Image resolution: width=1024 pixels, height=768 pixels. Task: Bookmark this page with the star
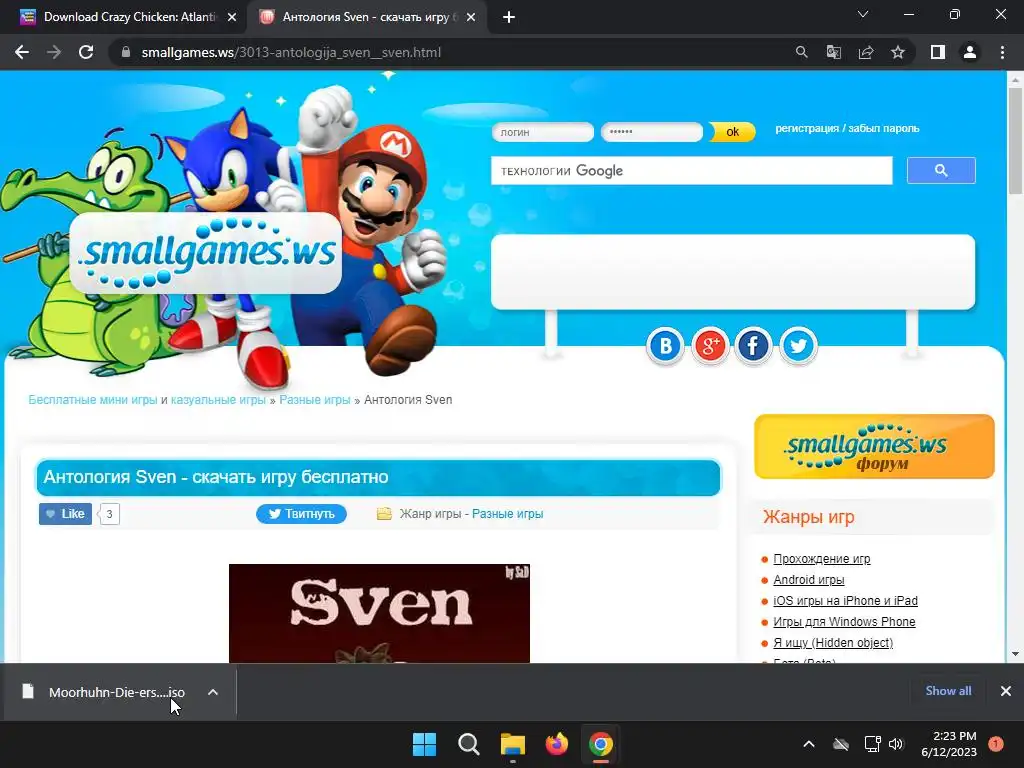[x=898, y=52]
